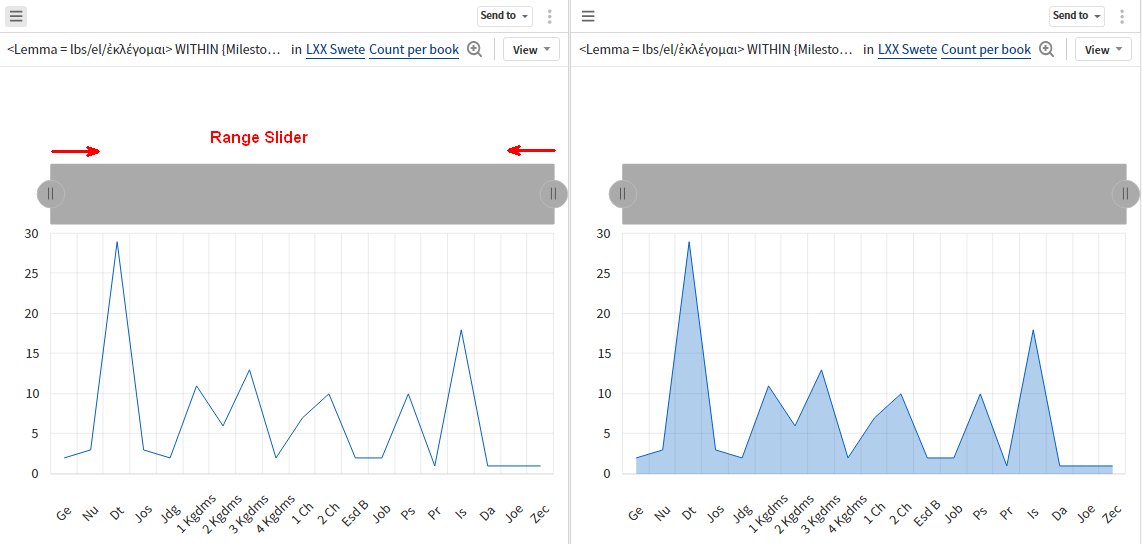Click the Joe axis label in right chart
The height and width of the screenshot is (544, 1142).
click(x=1086, y=513)
